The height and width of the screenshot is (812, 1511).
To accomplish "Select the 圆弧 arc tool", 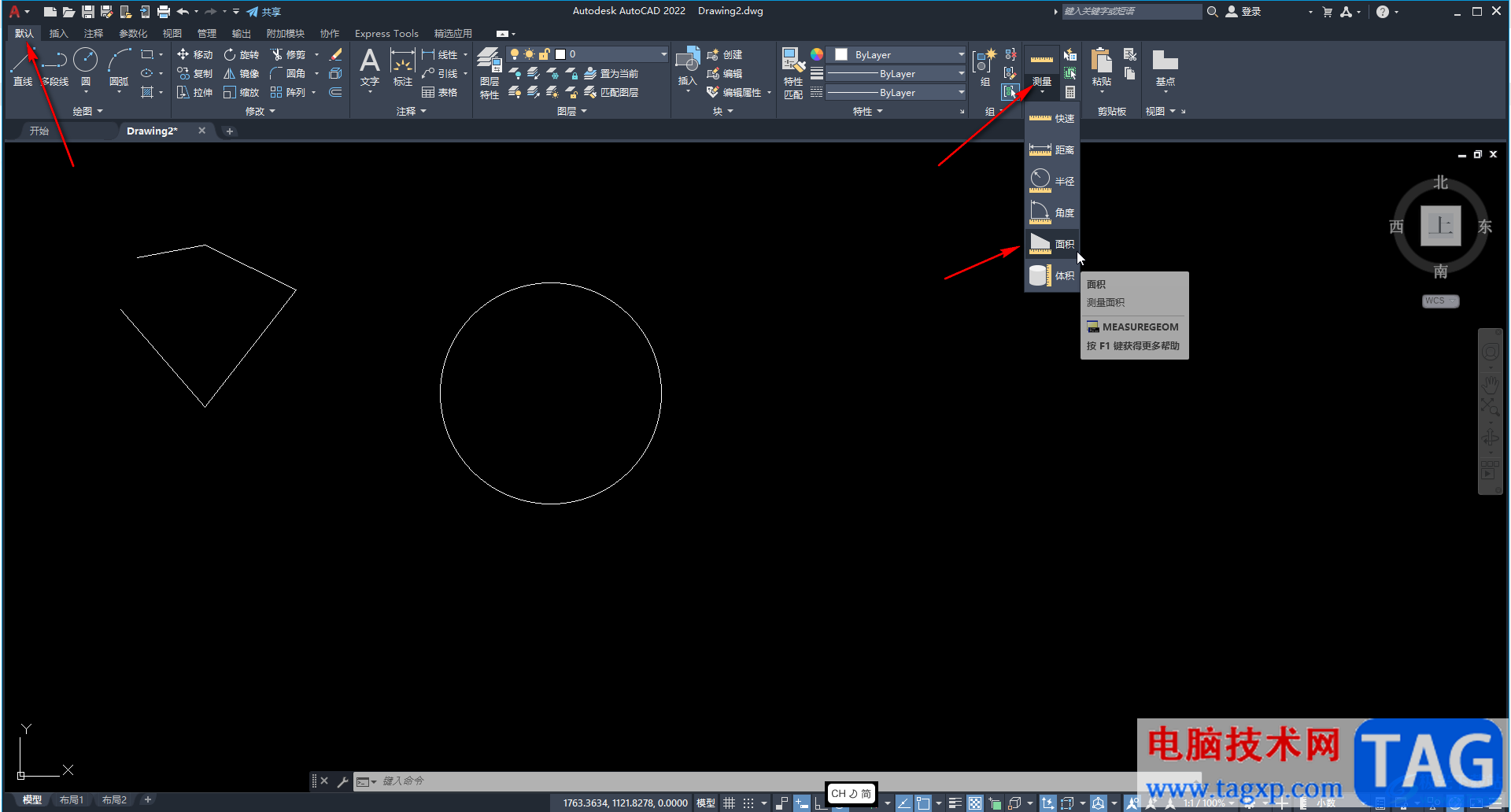I will point(119,67).
